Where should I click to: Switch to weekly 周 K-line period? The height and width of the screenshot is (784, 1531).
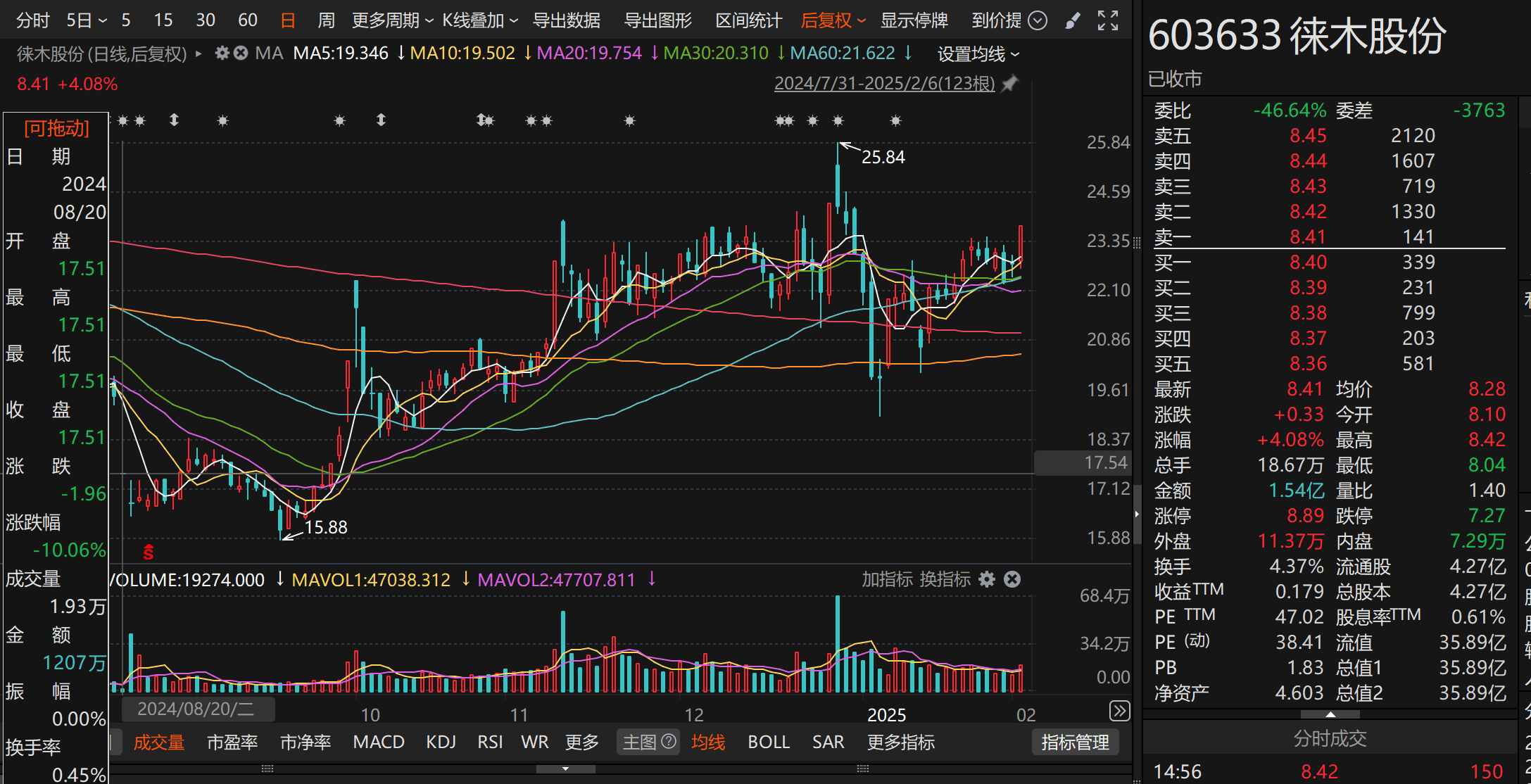[326, 20]
